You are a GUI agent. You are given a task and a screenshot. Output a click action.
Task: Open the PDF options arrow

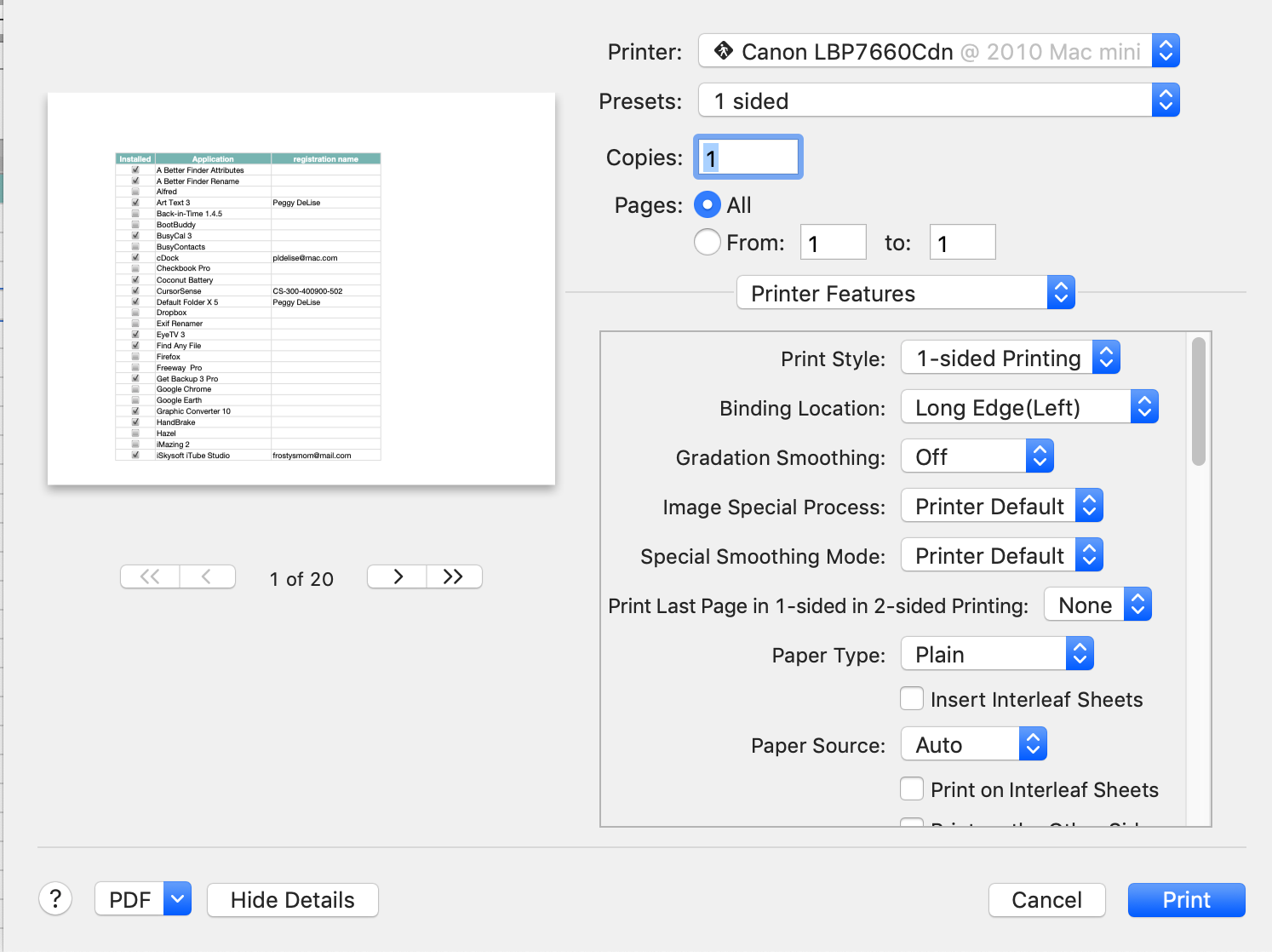click(x=177, y=899)
